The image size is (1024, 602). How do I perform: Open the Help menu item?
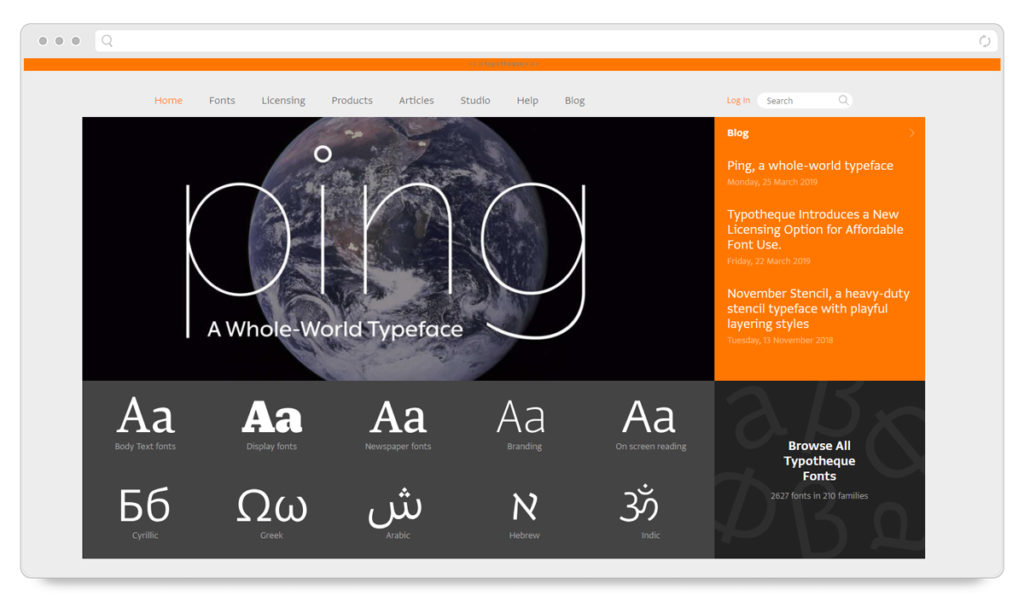pos(527,100)
